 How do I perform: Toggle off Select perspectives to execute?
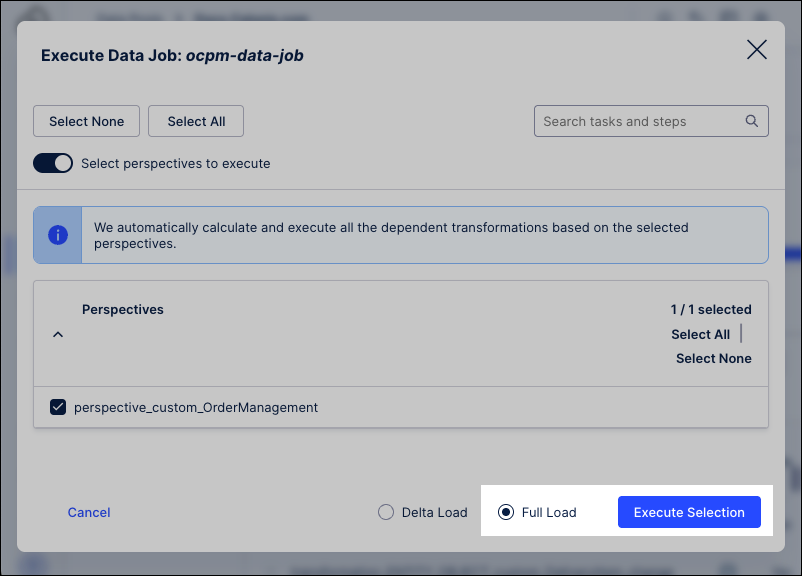[x=53, y=163]
